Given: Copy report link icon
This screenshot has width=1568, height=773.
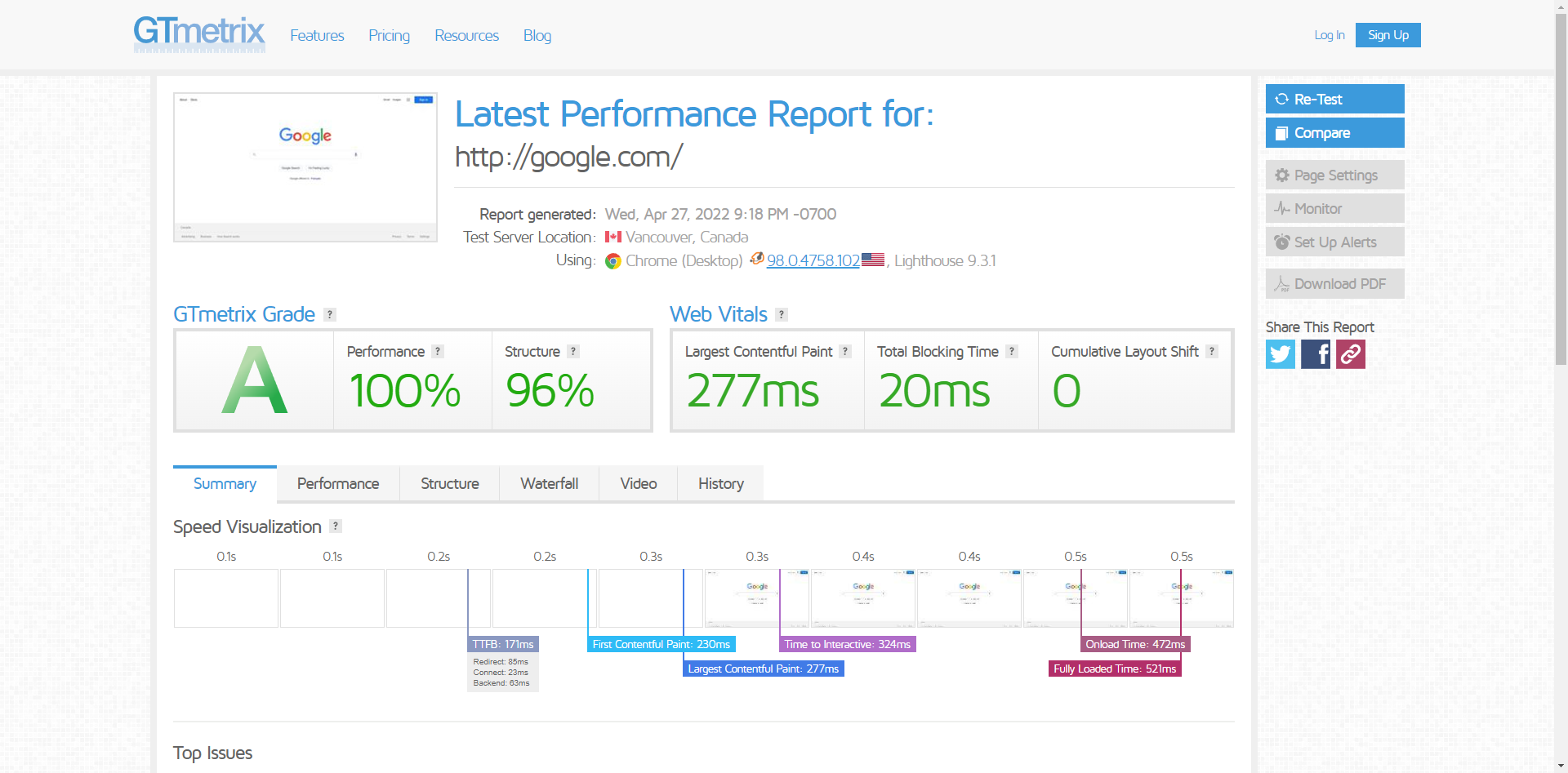Looking at the screenshot, I should pos(1351,354).
